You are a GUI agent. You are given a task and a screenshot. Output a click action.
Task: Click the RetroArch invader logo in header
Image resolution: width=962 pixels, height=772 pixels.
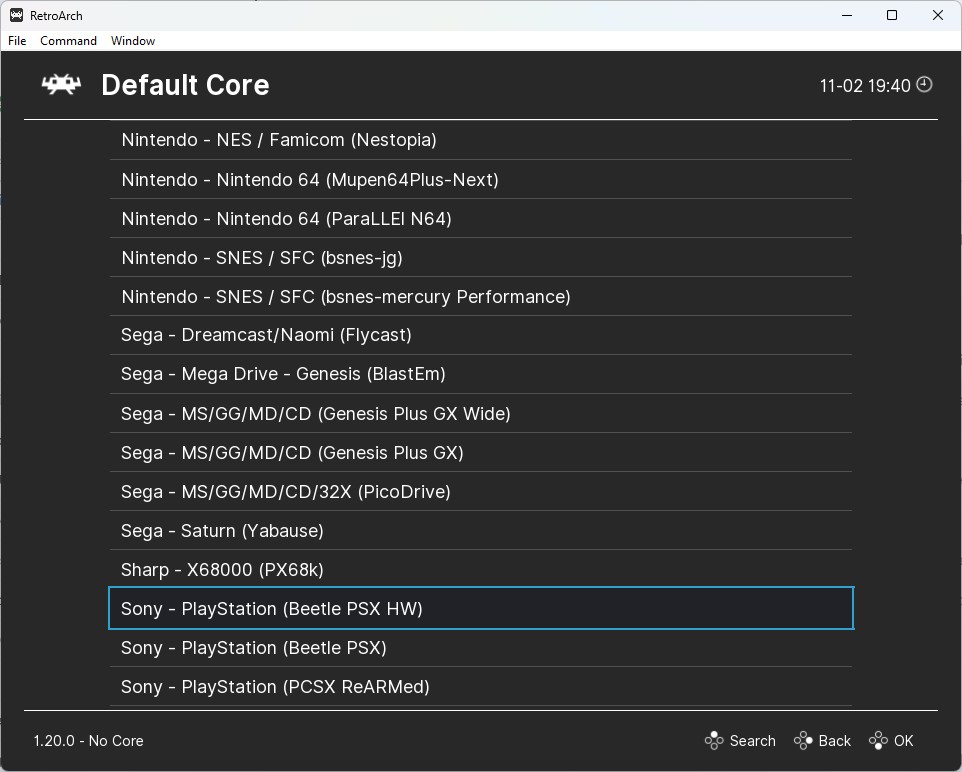(61, 85)
